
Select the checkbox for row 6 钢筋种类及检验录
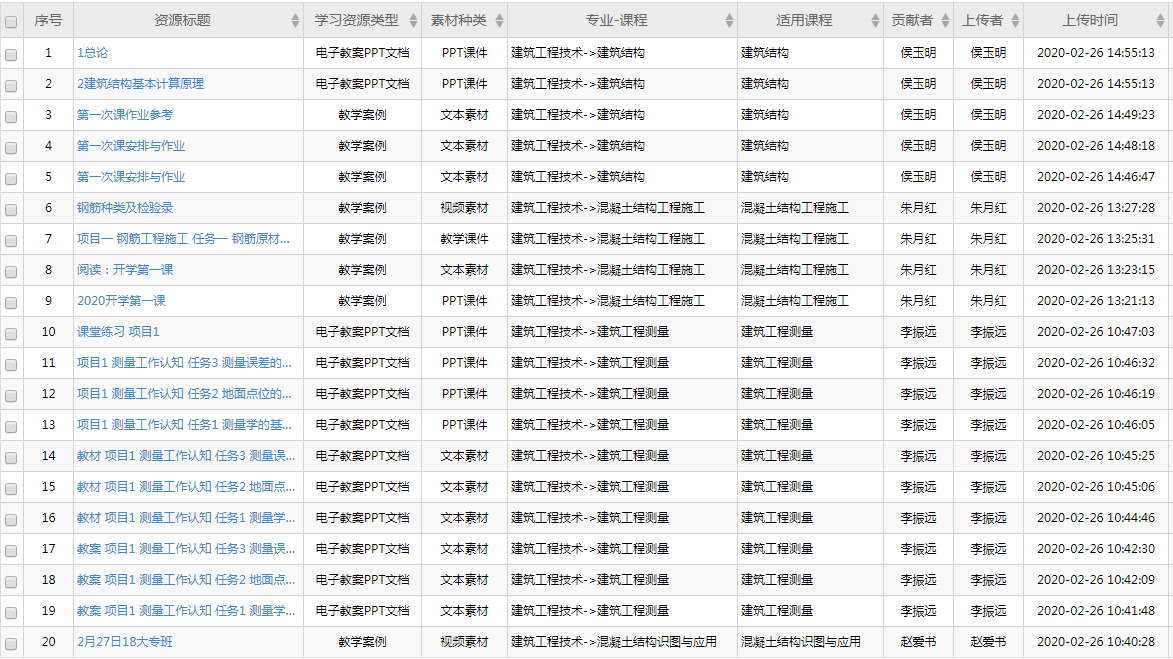[x=11, y=209]
